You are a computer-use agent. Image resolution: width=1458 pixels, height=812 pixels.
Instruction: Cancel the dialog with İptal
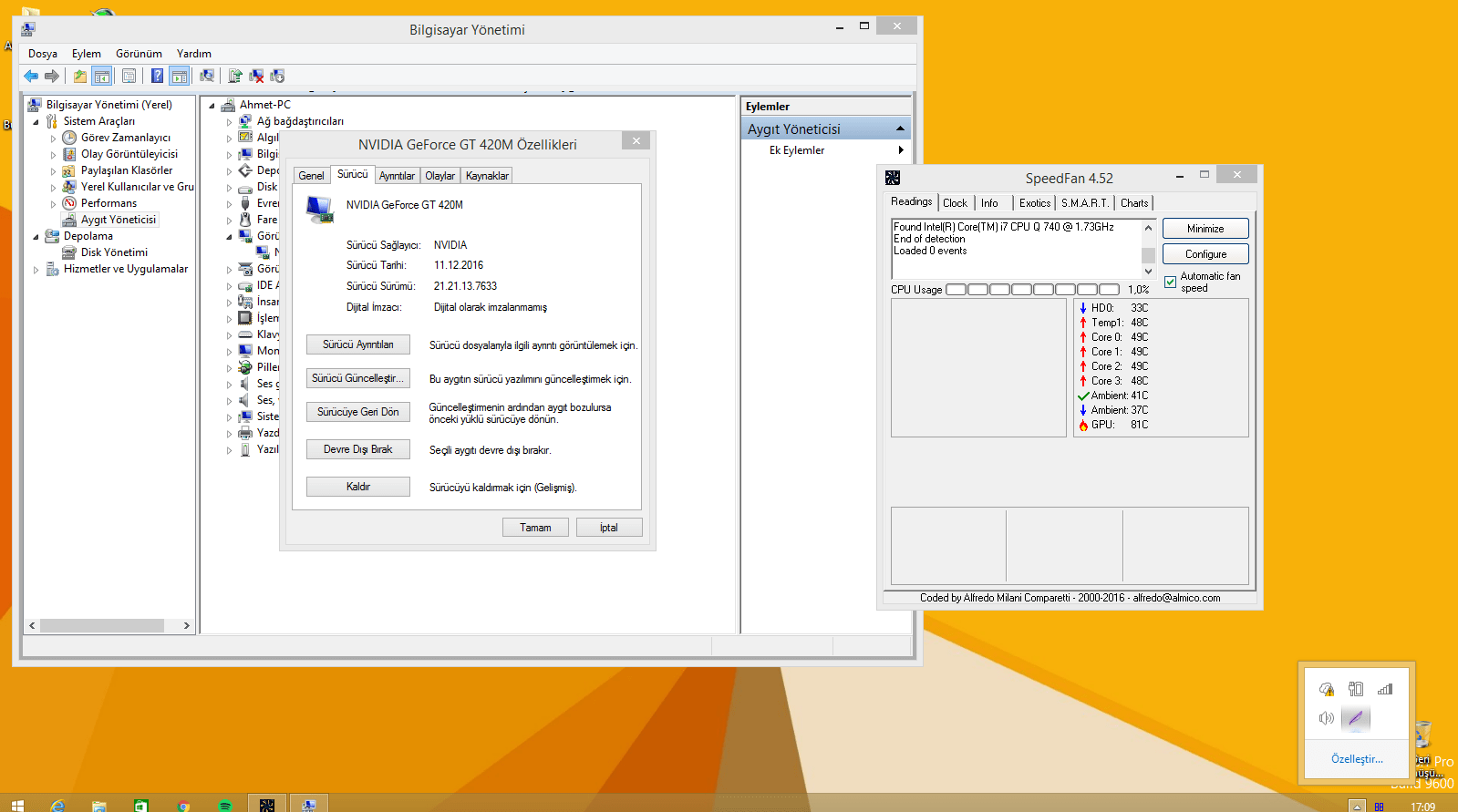click(609, 528)
